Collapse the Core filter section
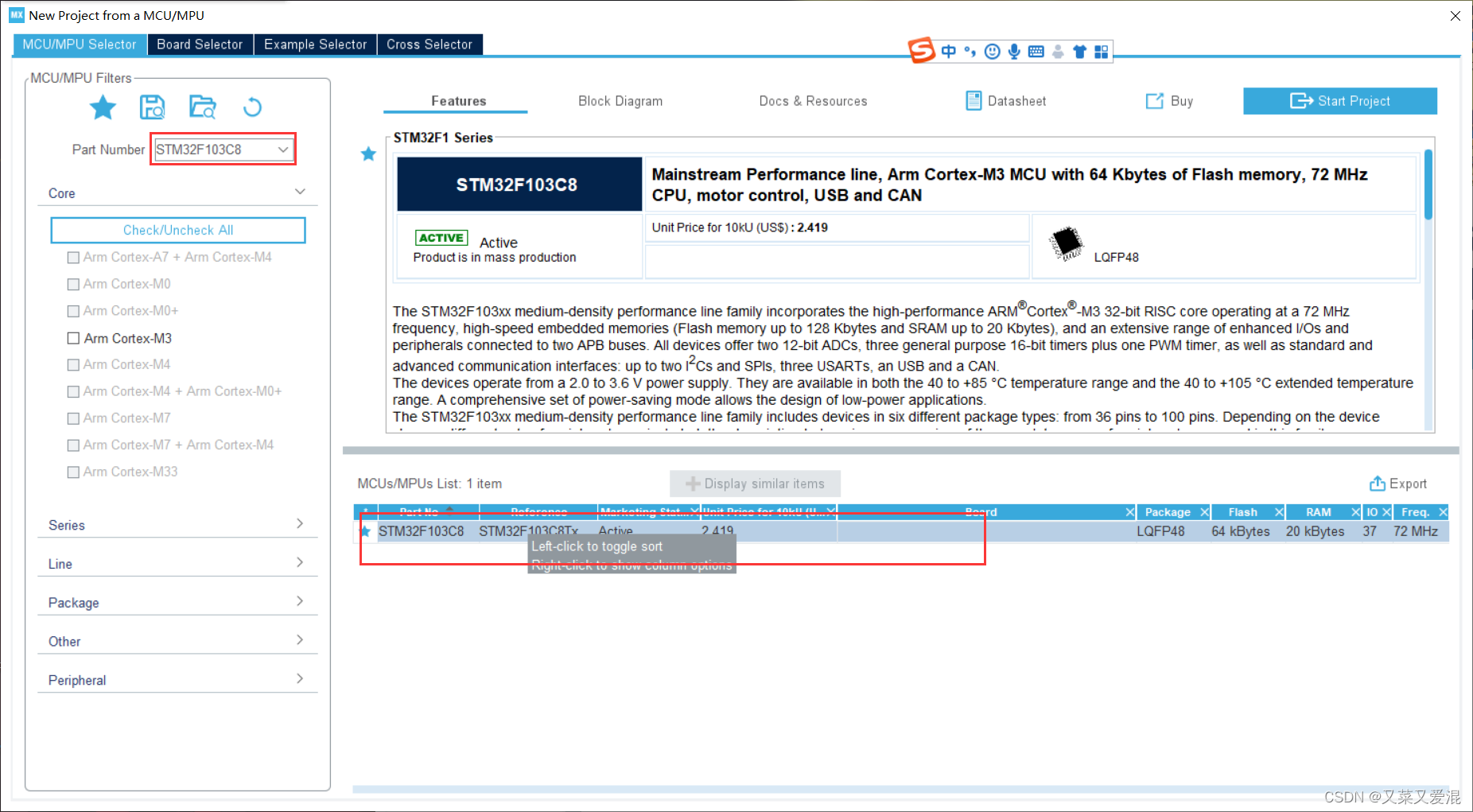1473x812 pixels. [x=300, y=192]
